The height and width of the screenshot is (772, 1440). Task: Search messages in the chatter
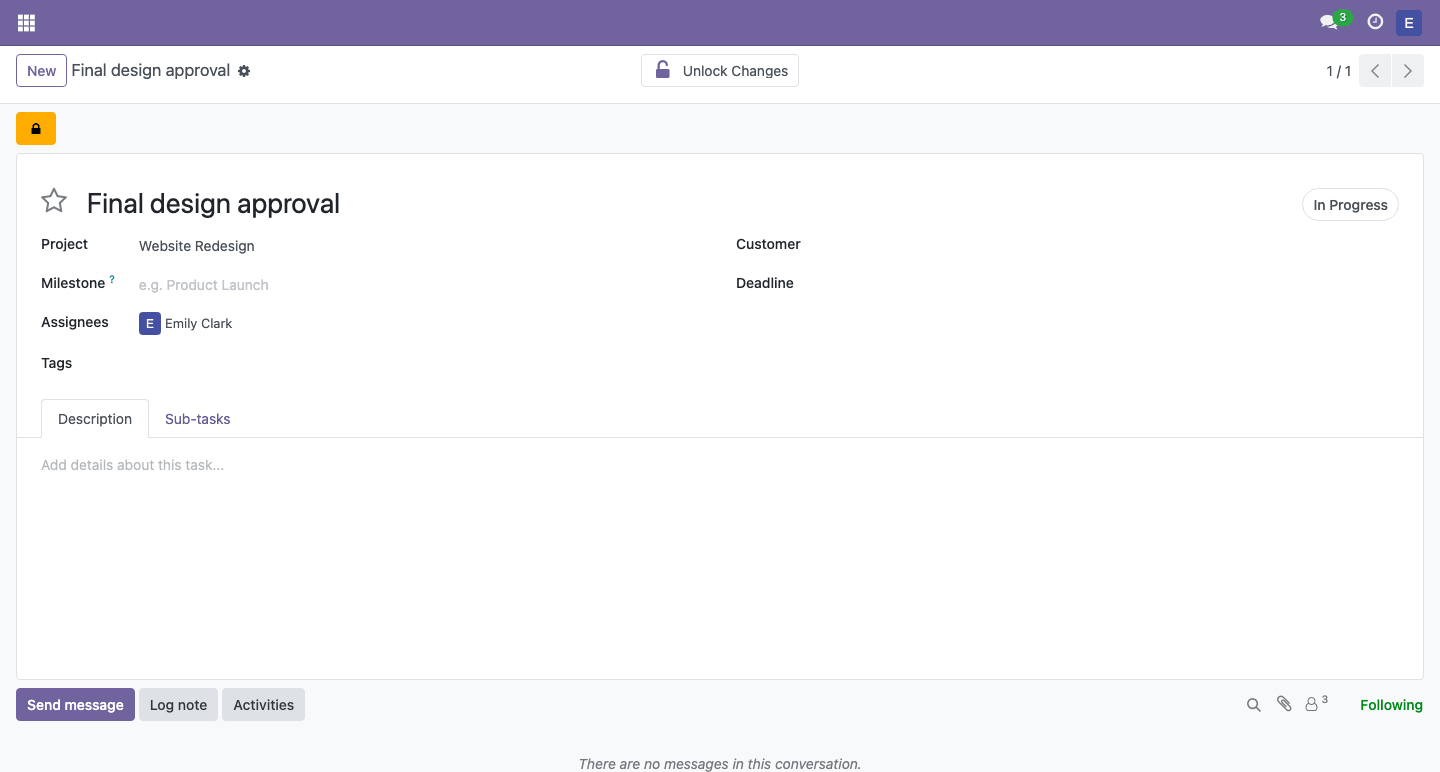(x=1253, y=705)
